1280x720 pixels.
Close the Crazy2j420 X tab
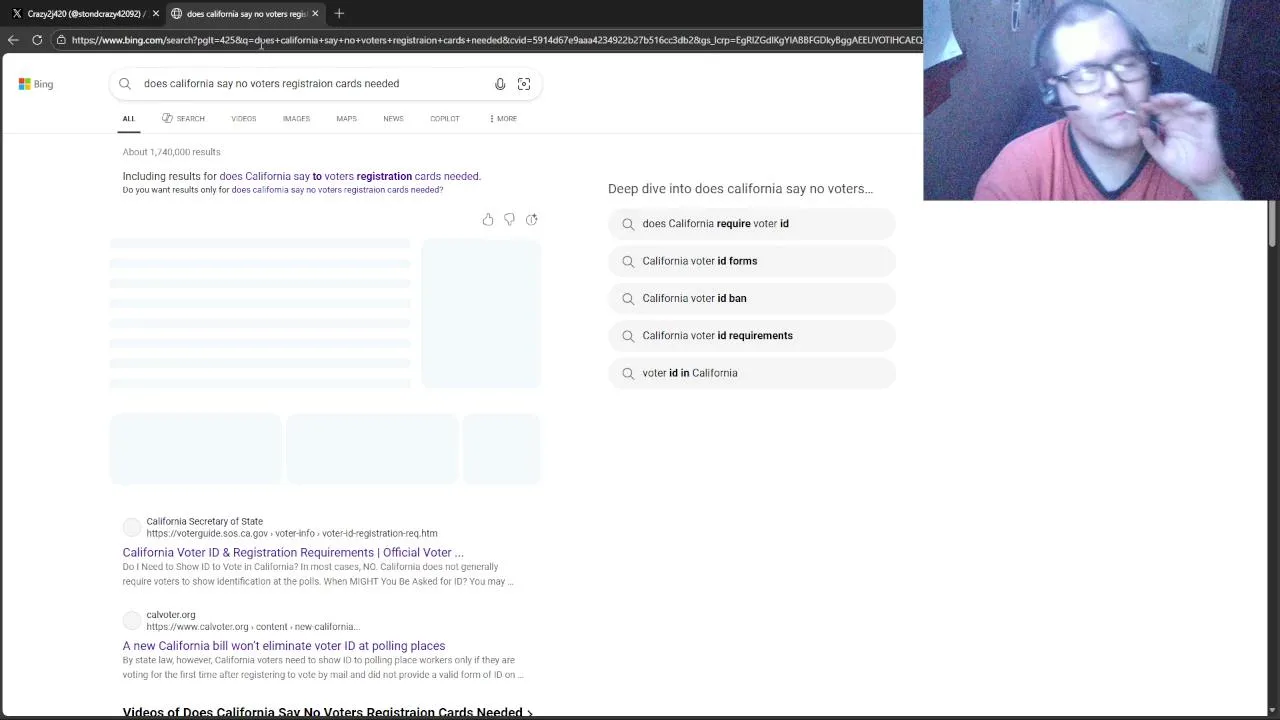click(156, 13)
